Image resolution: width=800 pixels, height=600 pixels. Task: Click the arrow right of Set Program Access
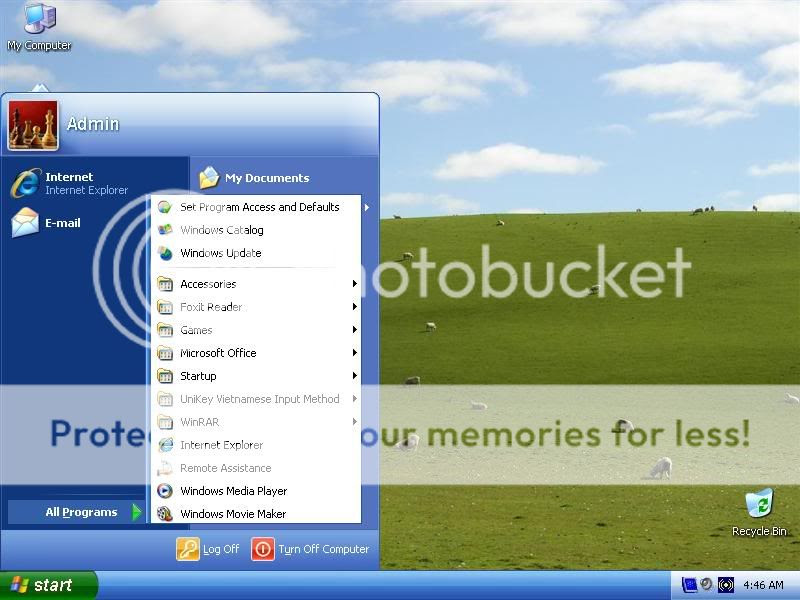click(367, 207)
